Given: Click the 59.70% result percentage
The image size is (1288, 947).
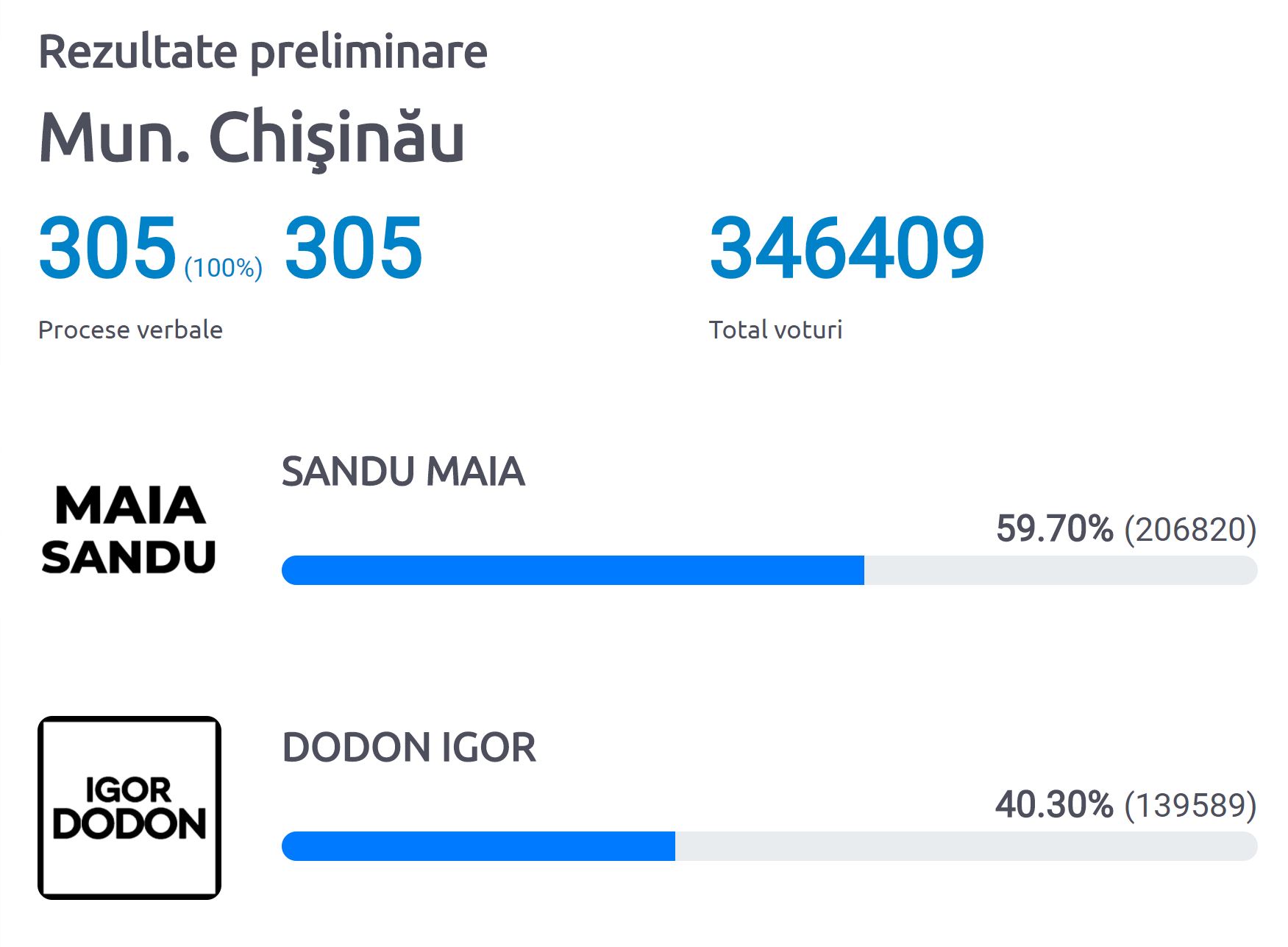Looking at the screenshot, I should [1055, 528].
